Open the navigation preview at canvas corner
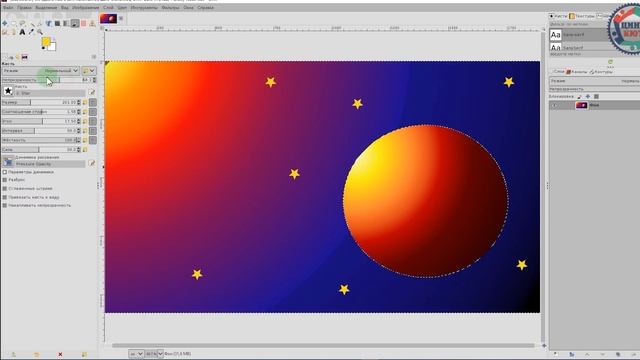The width and height of the screenshot is (640, 360). point(544,345)
